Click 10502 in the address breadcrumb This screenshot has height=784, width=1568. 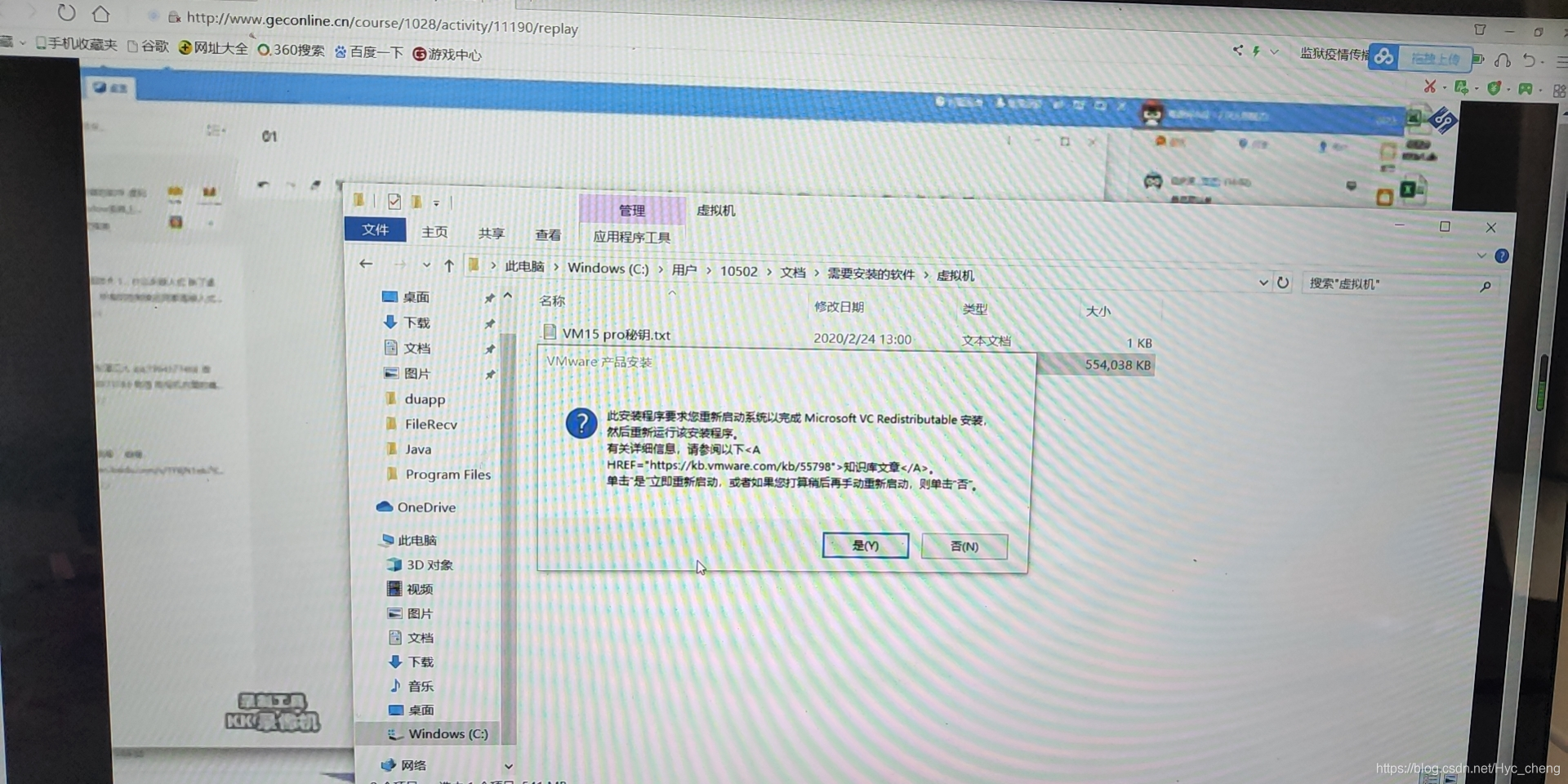[x=738, y=271]
